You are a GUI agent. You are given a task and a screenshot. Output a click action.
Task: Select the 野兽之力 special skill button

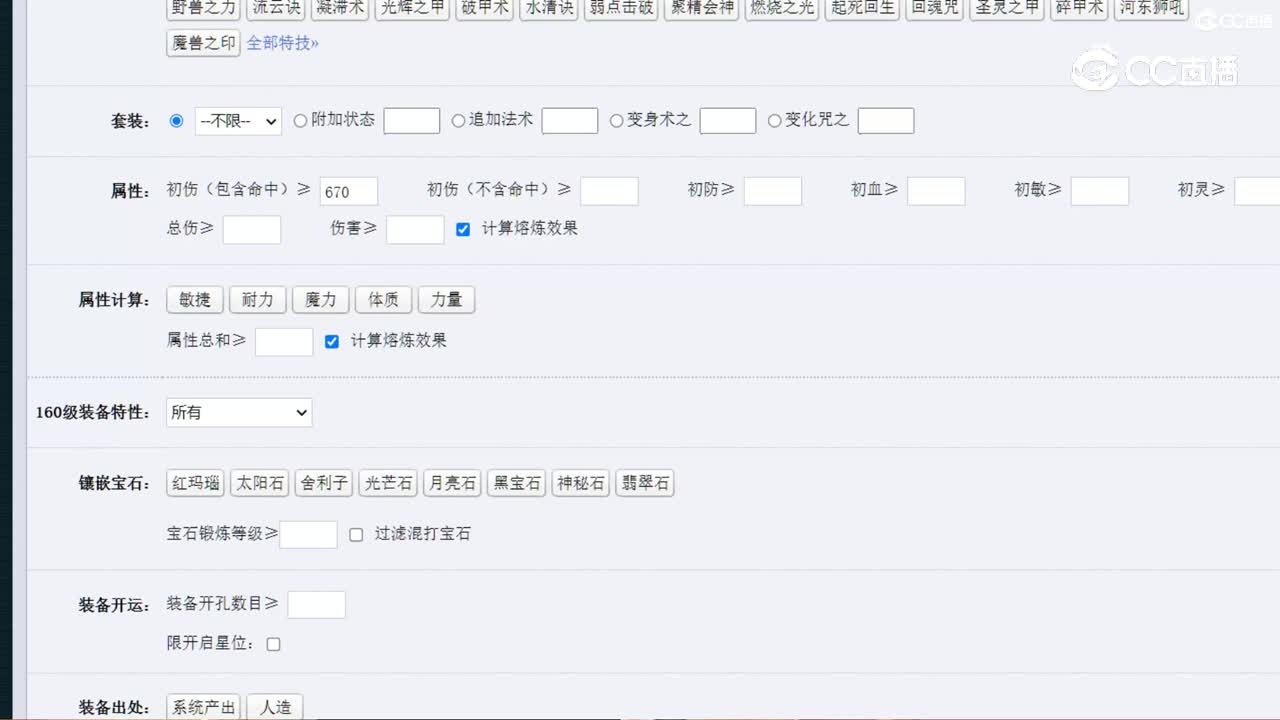203,9
